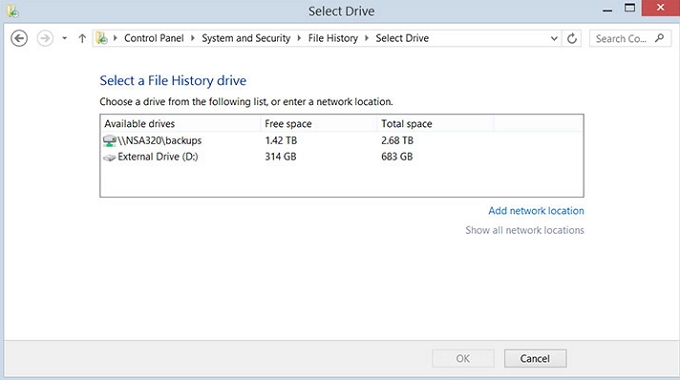Click the File History breadcrumb

(x=333, y=38)
